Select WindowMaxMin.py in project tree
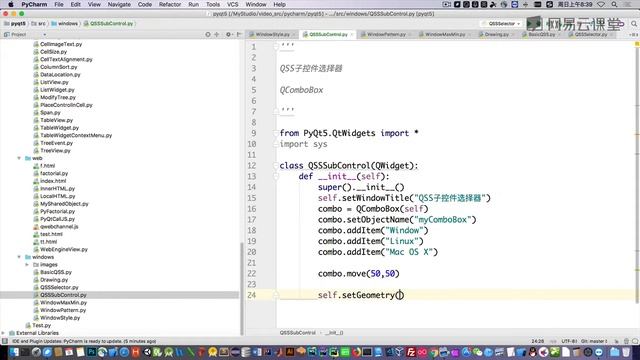 [63, 303]
